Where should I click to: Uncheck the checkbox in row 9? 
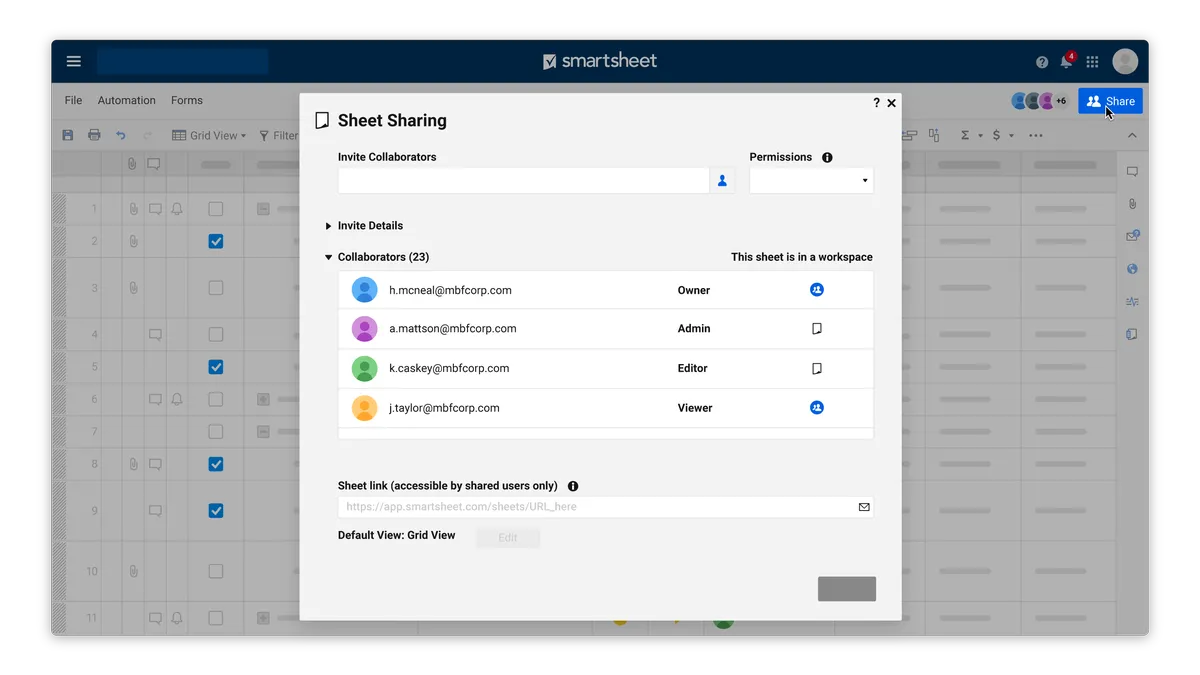215,511
